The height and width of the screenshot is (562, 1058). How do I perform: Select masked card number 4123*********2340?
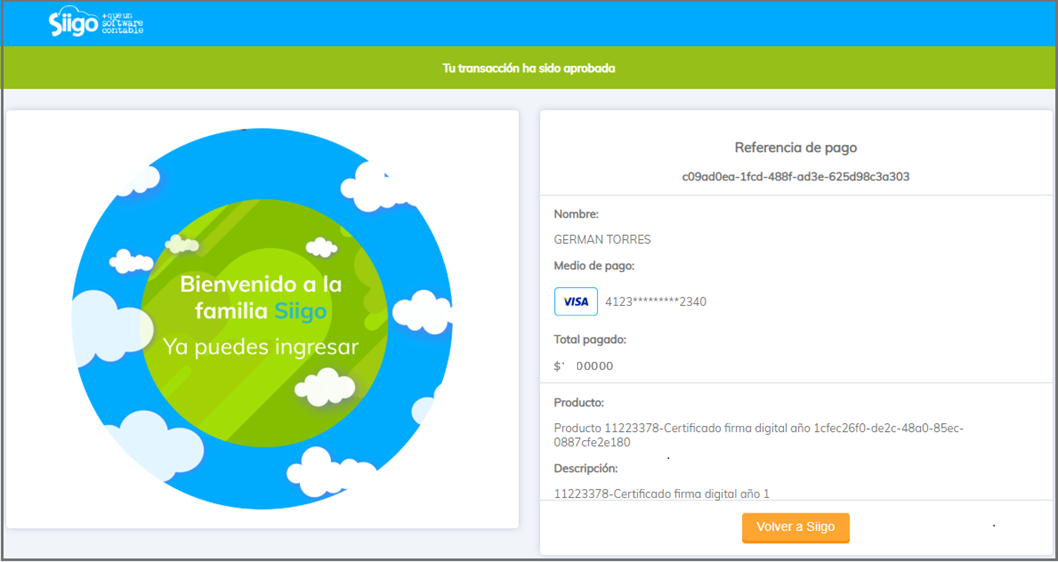[x=656, y=302]
